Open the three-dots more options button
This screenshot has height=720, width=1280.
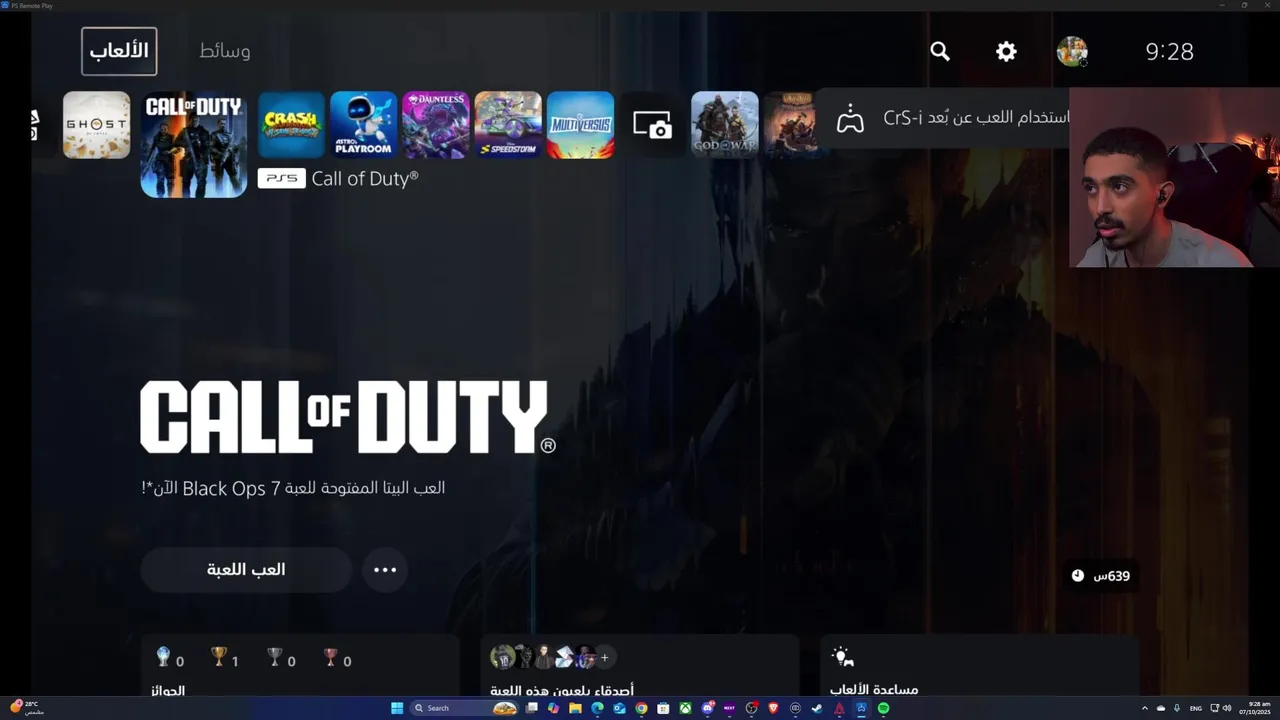tap(385, 570)
